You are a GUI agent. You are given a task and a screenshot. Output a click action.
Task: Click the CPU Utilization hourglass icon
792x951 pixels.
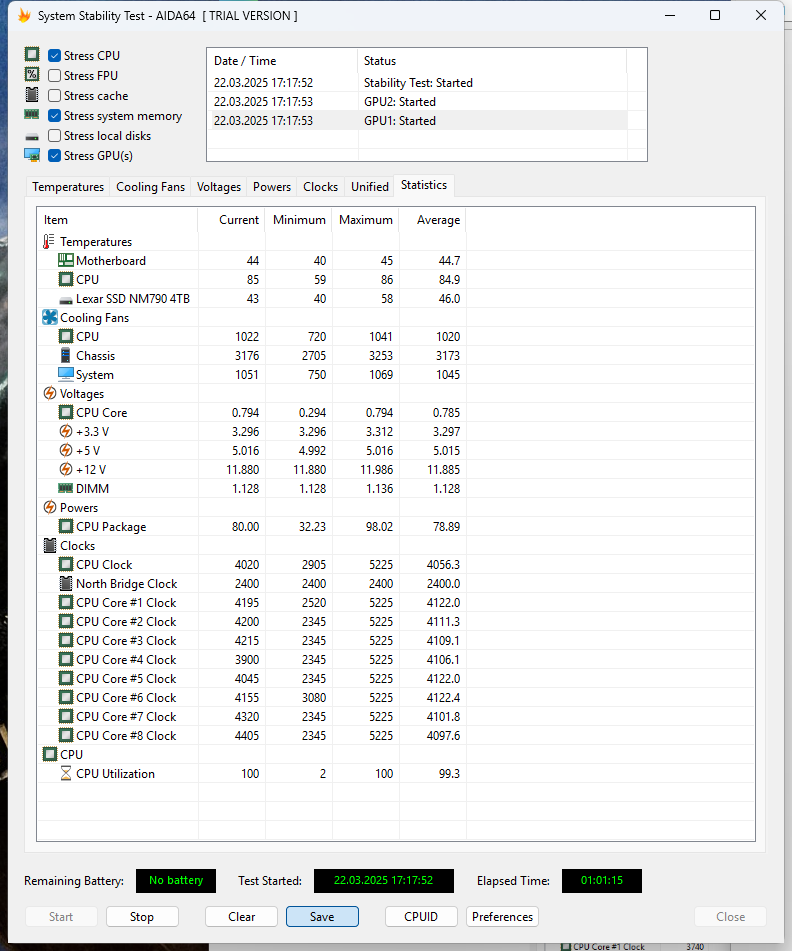coord(66,774)
